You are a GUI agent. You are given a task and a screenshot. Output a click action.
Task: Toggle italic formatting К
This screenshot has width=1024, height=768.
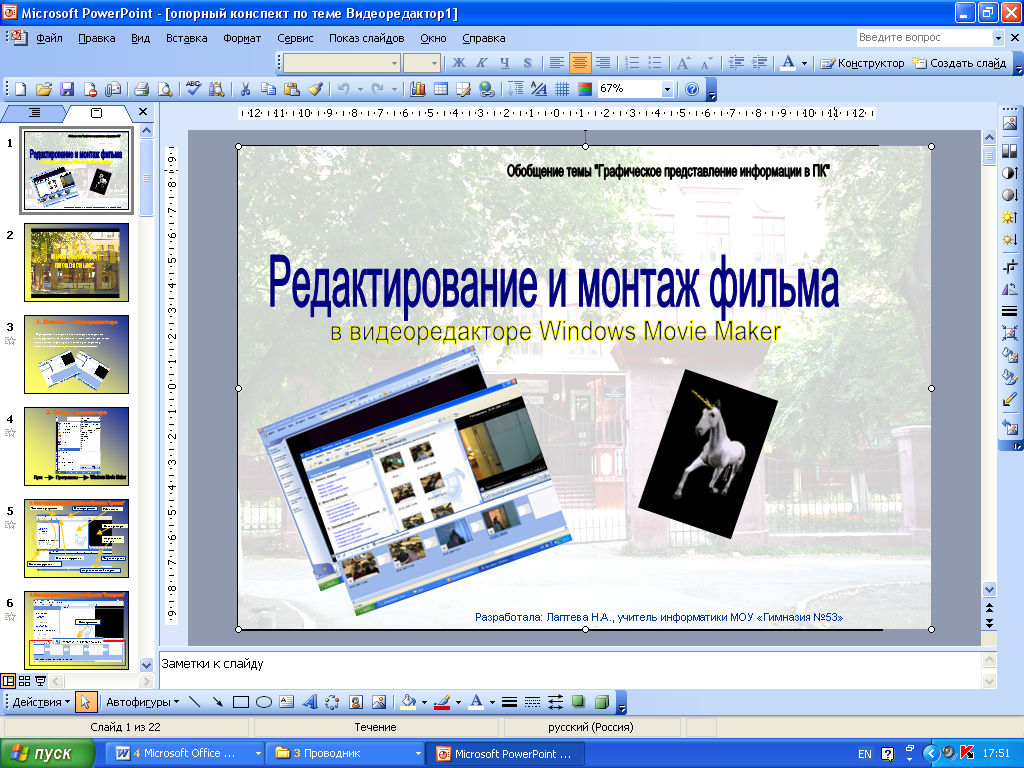482,63
